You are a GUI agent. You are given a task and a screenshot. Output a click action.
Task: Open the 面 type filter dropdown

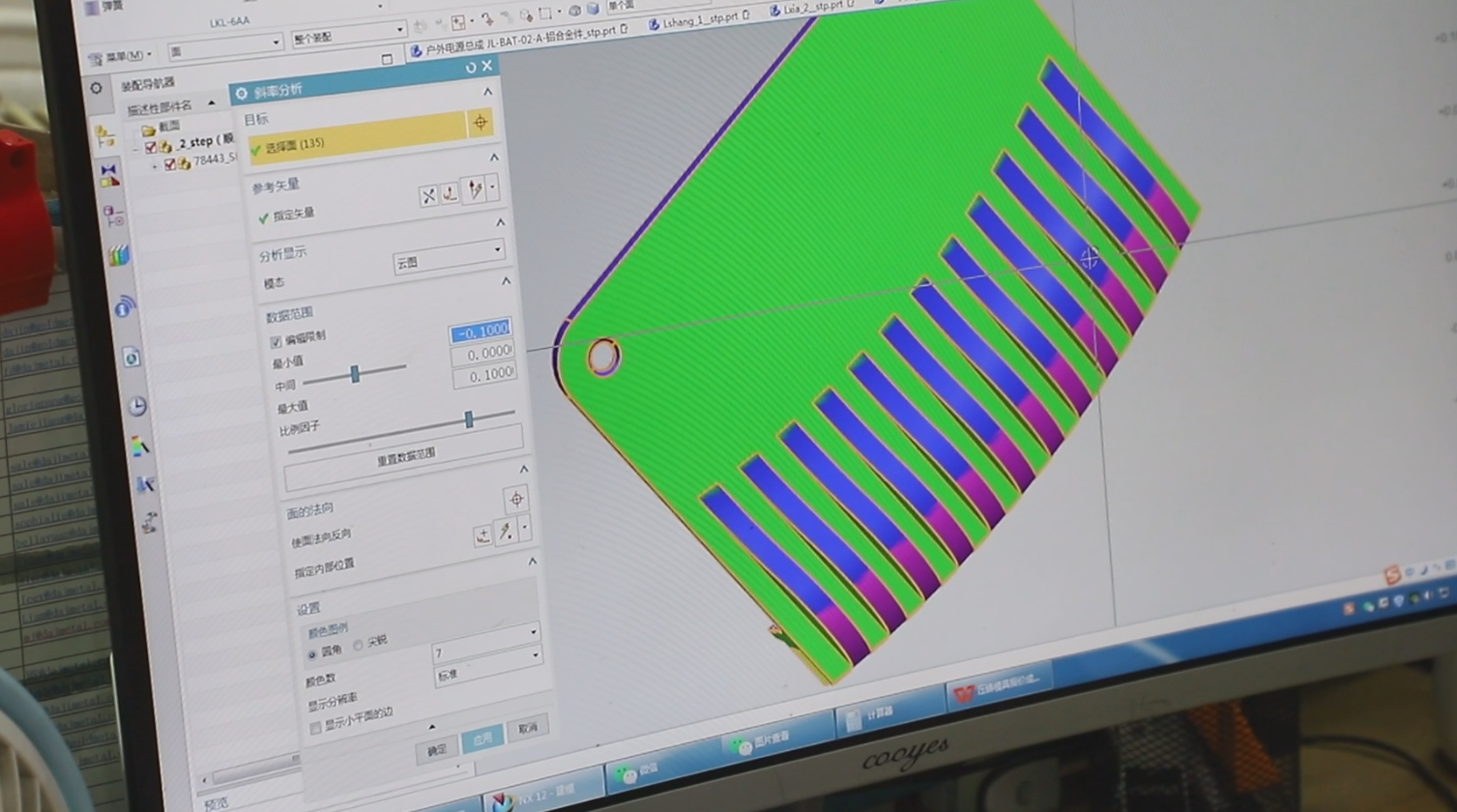[225, 46]
